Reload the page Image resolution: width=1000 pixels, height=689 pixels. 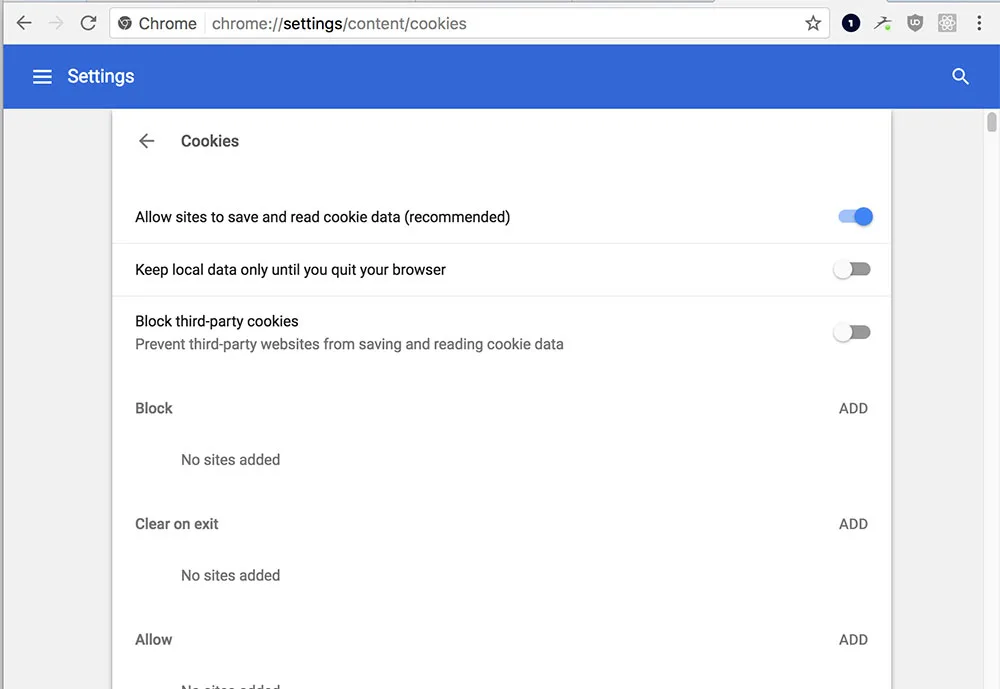88,24
